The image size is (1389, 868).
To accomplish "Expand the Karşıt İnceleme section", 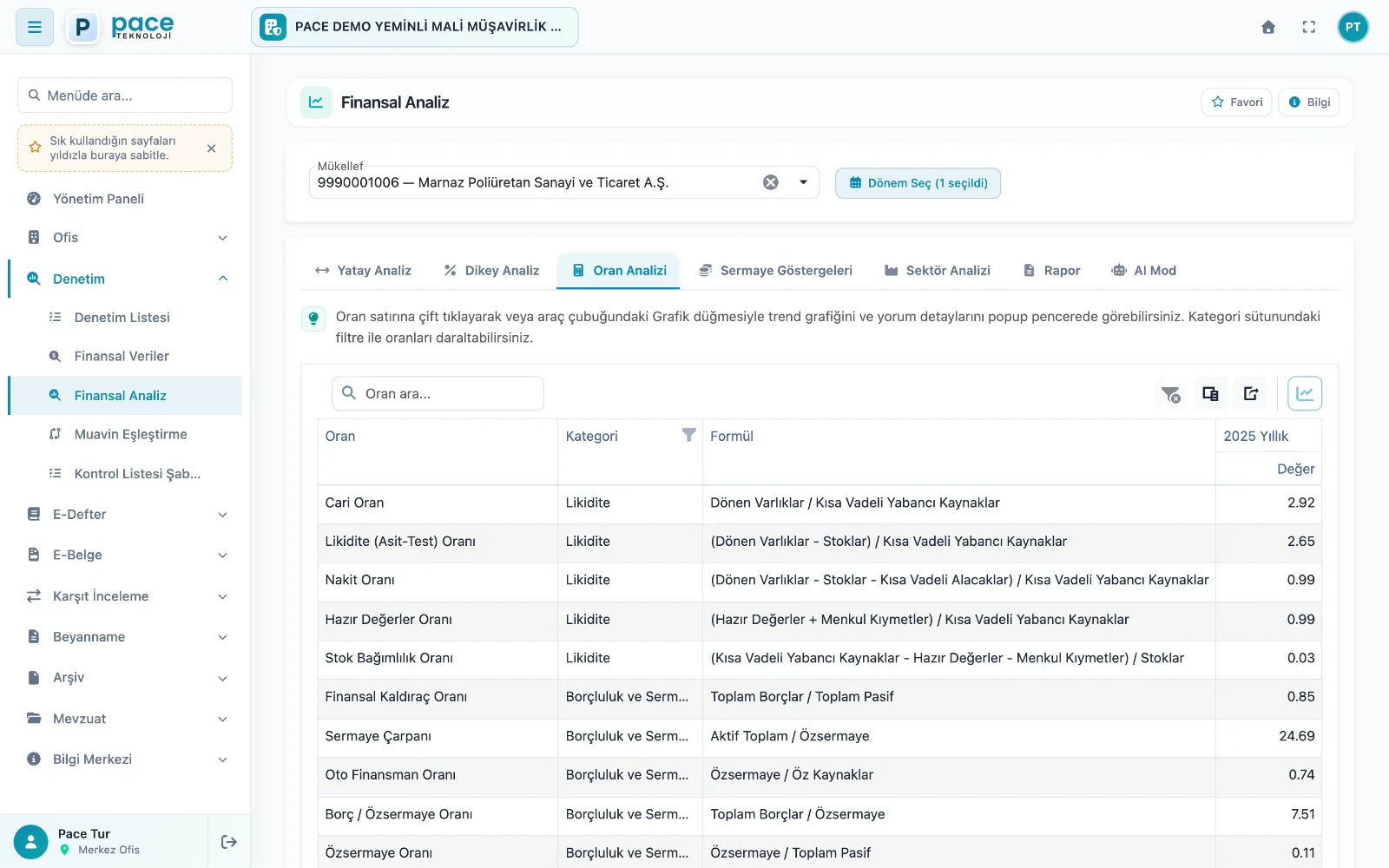I will tap(125, 596).
